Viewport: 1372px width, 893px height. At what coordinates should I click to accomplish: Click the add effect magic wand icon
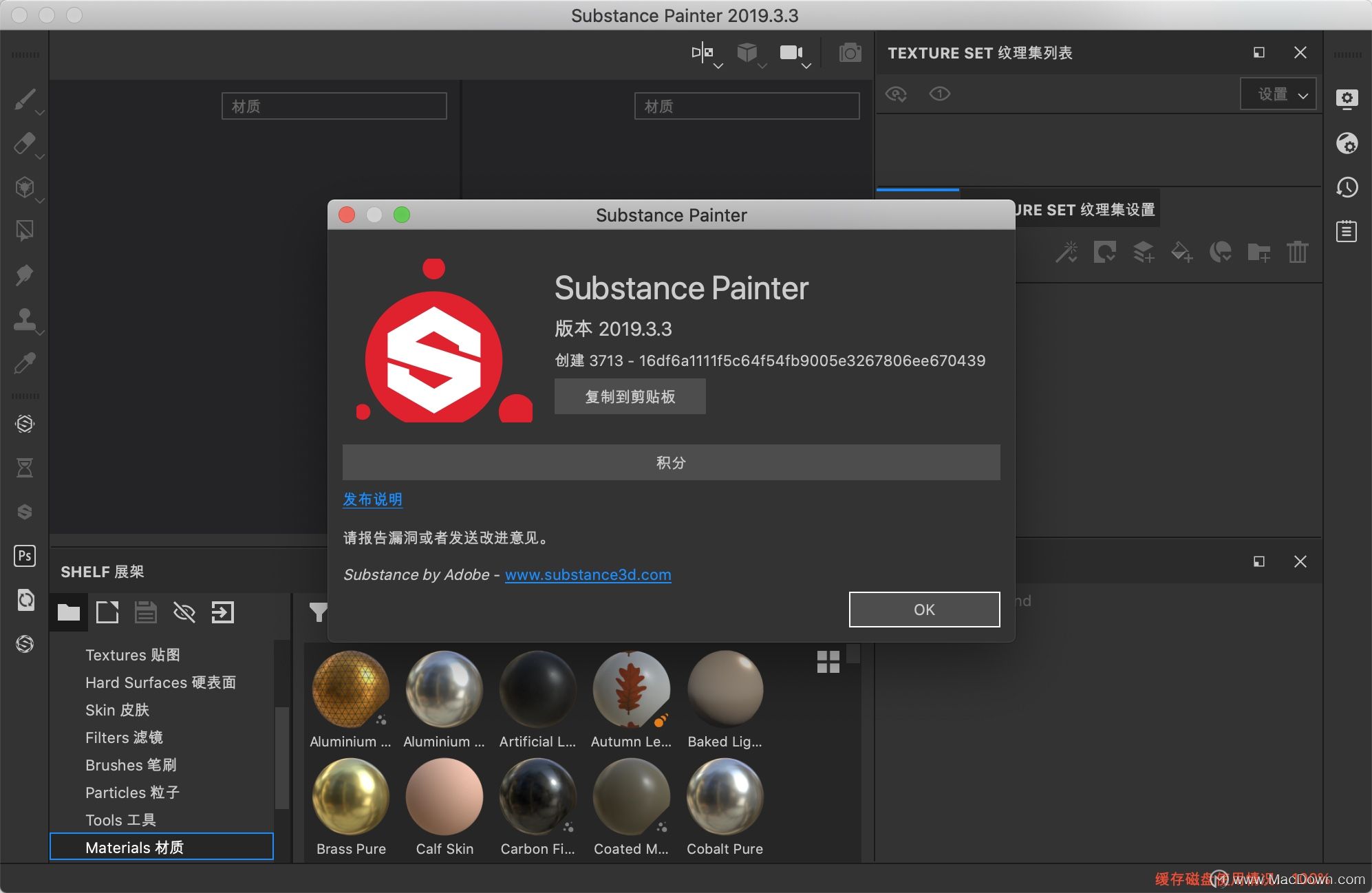[1066, 252]
